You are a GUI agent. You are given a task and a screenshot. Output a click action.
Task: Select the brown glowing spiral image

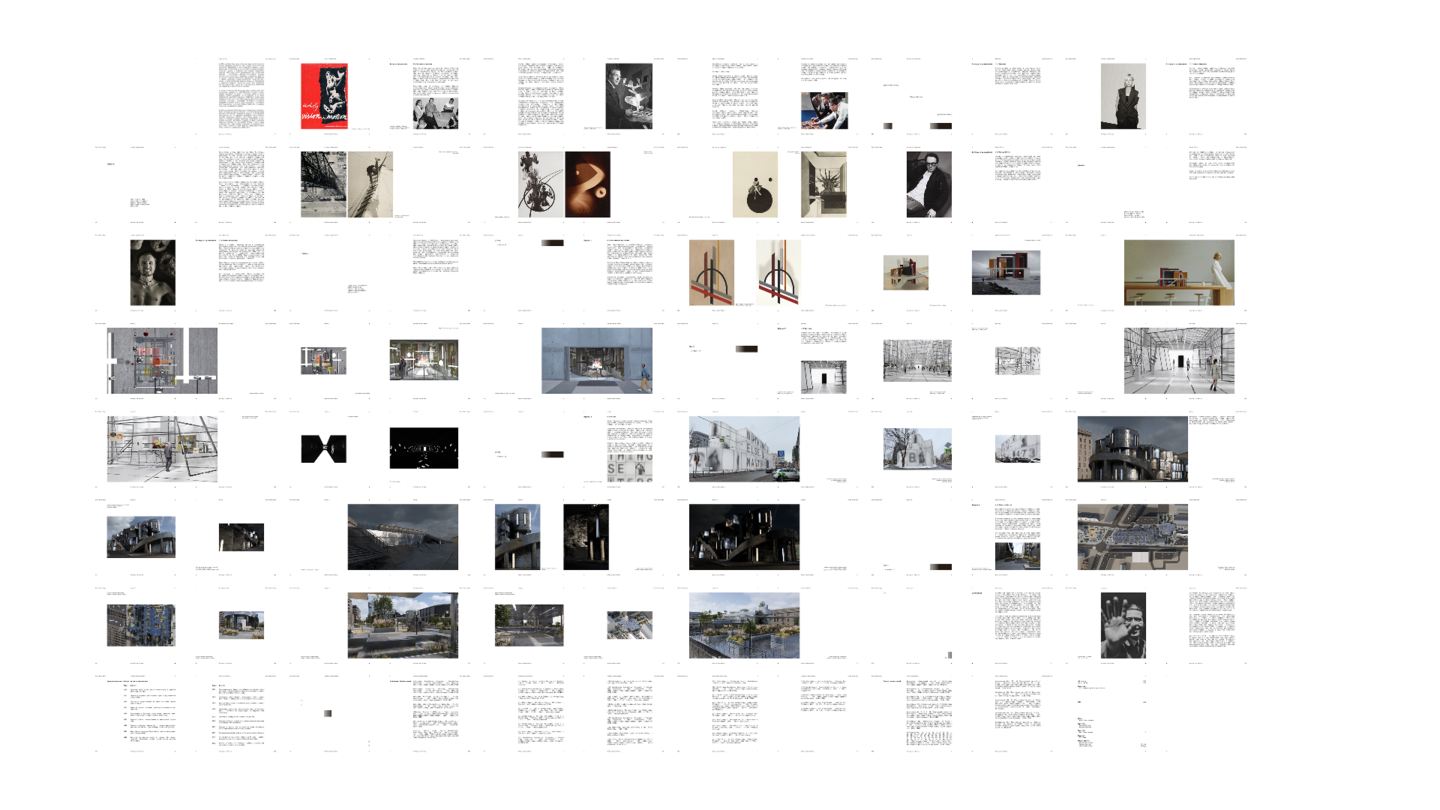pyautogui.click(x=587, y=184)
